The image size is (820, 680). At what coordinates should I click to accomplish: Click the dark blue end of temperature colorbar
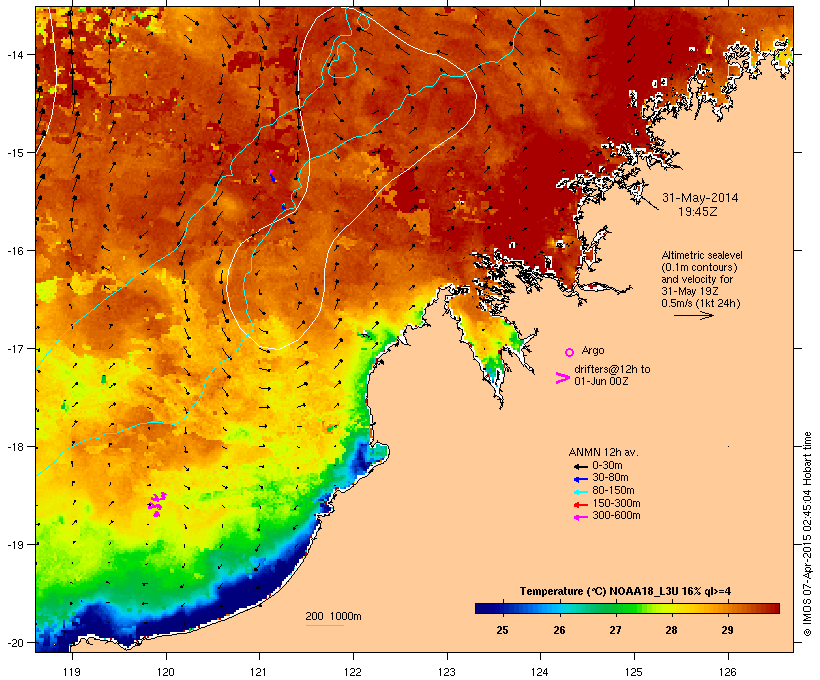(x=484, y=608)
